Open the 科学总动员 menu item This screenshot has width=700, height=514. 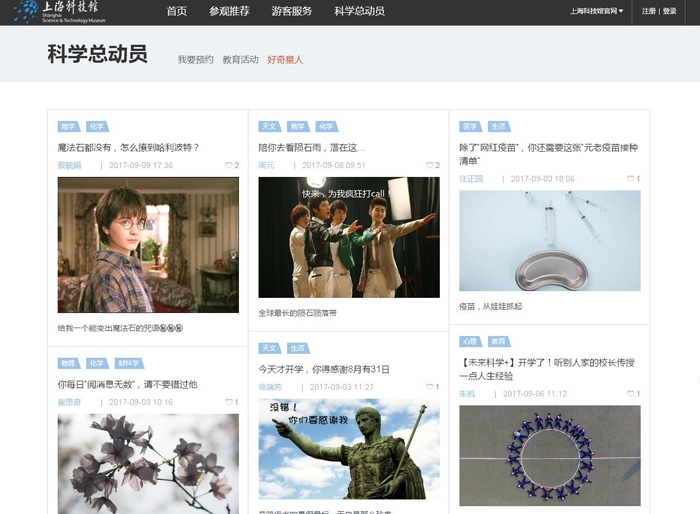coord(359,11)
